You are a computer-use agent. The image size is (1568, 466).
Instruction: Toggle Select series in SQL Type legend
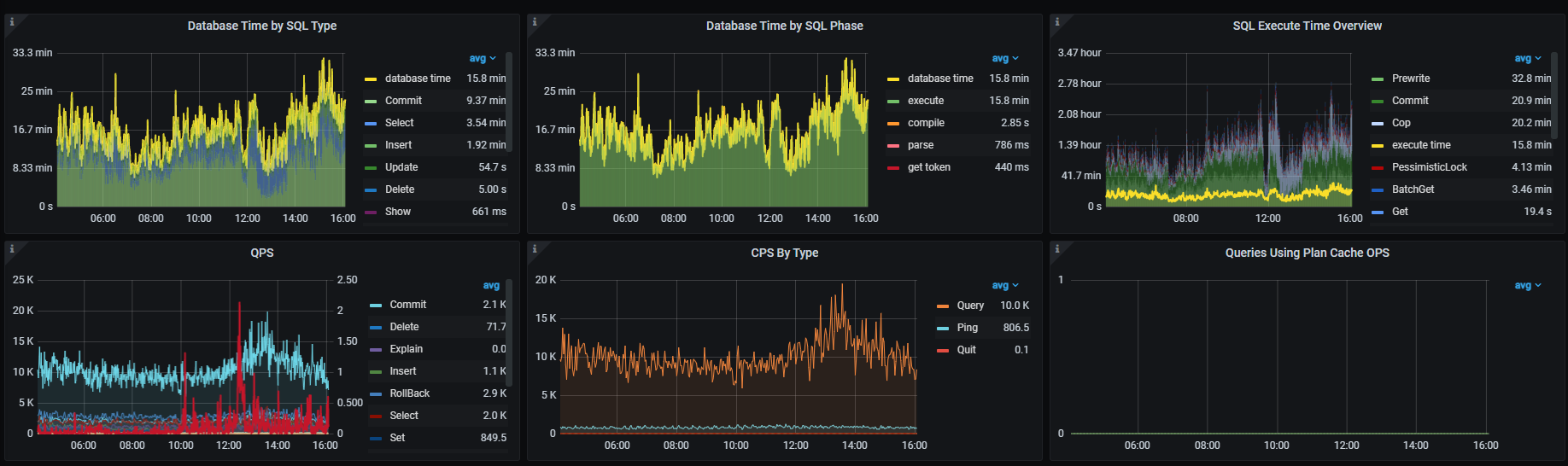399,123
